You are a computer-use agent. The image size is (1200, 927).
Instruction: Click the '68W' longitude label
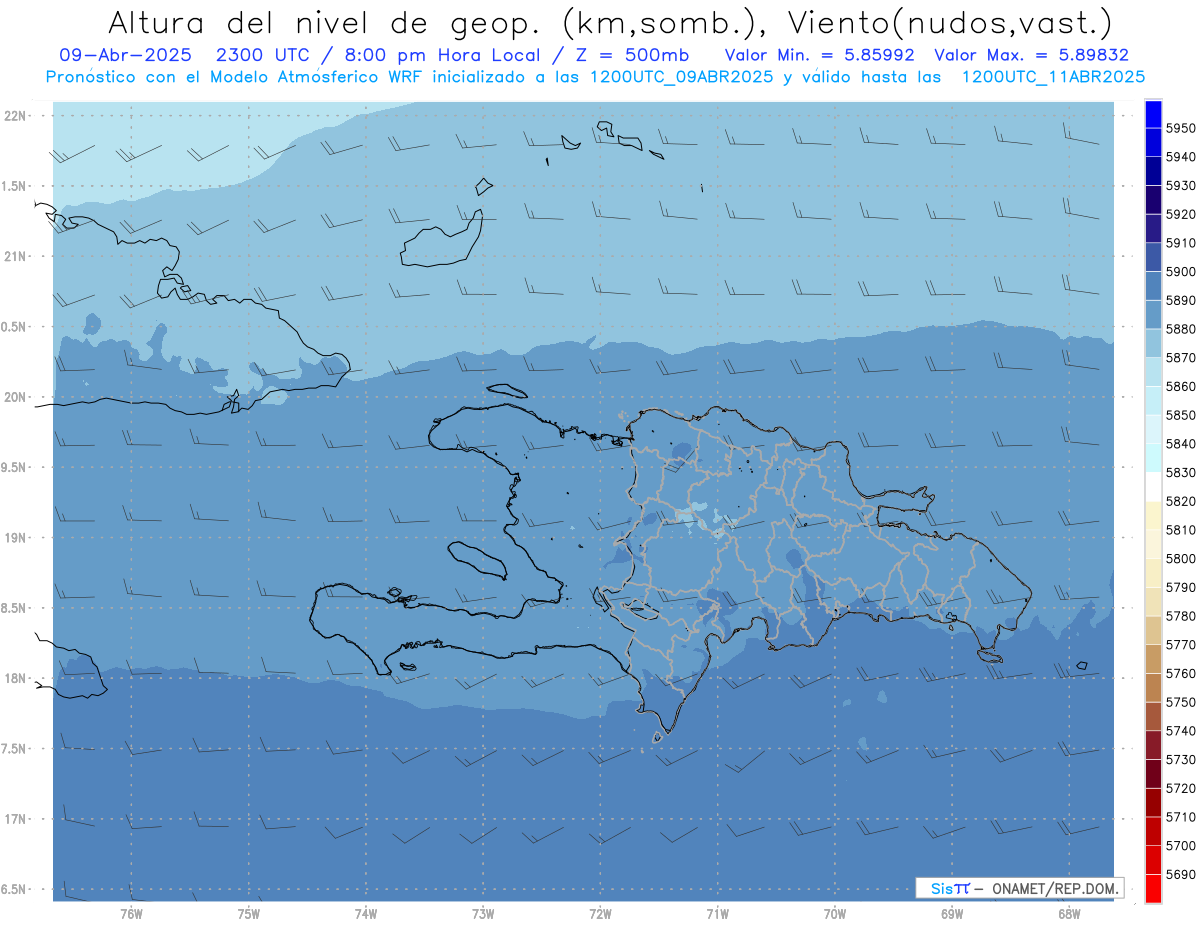(1069, 914)
